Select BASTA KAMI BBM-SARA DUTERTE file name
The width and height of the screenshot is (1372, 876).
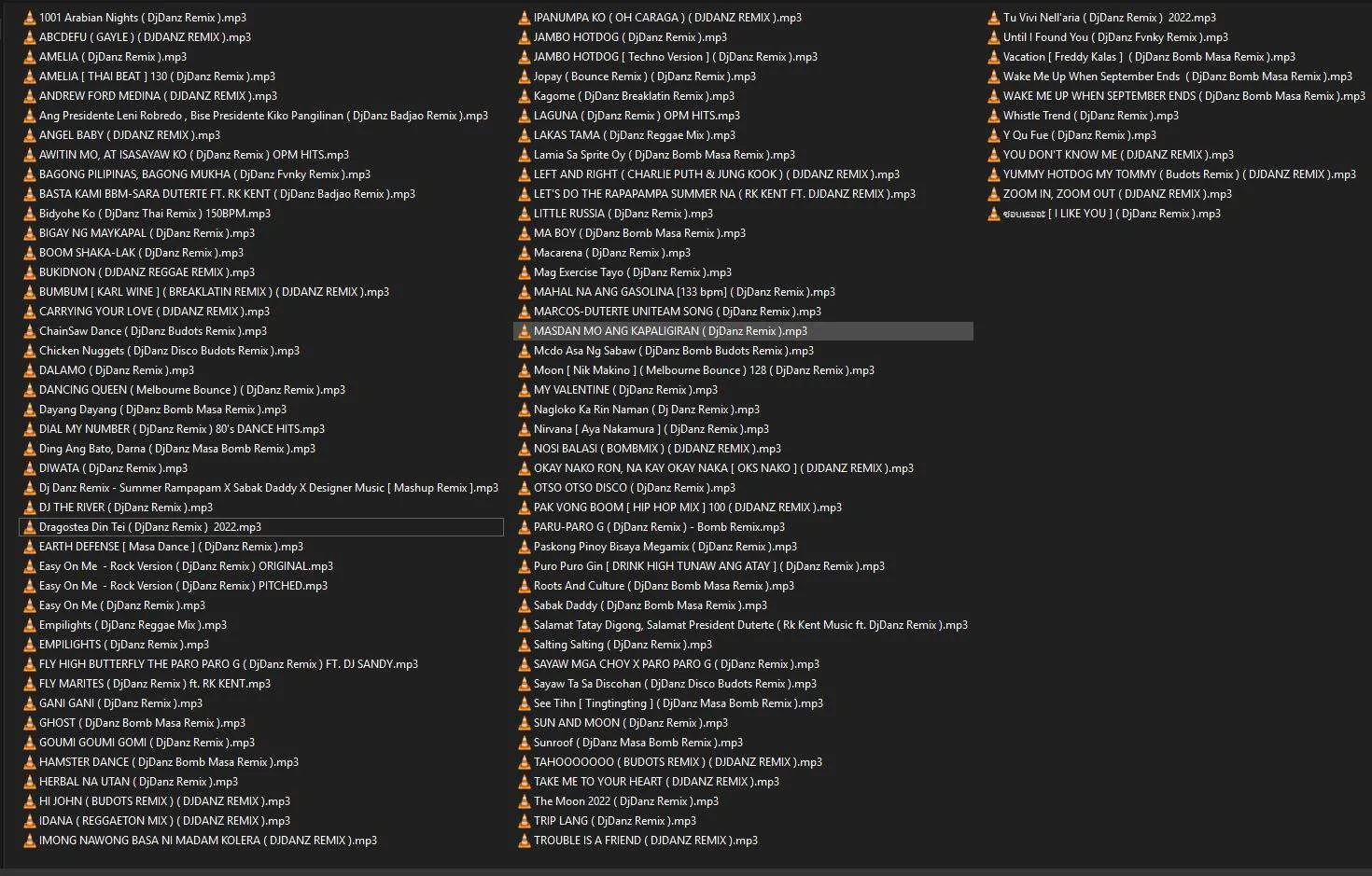227,194
